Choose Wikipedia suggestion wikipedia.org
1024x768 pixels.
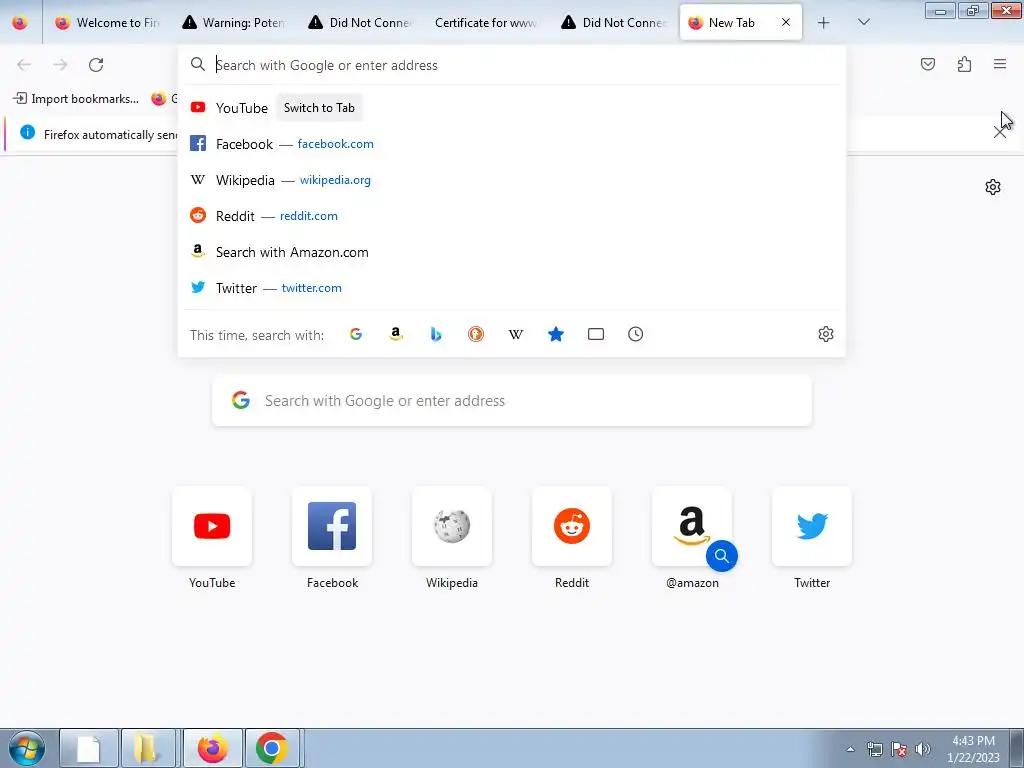pyautogui.click(x=511, y=180)
